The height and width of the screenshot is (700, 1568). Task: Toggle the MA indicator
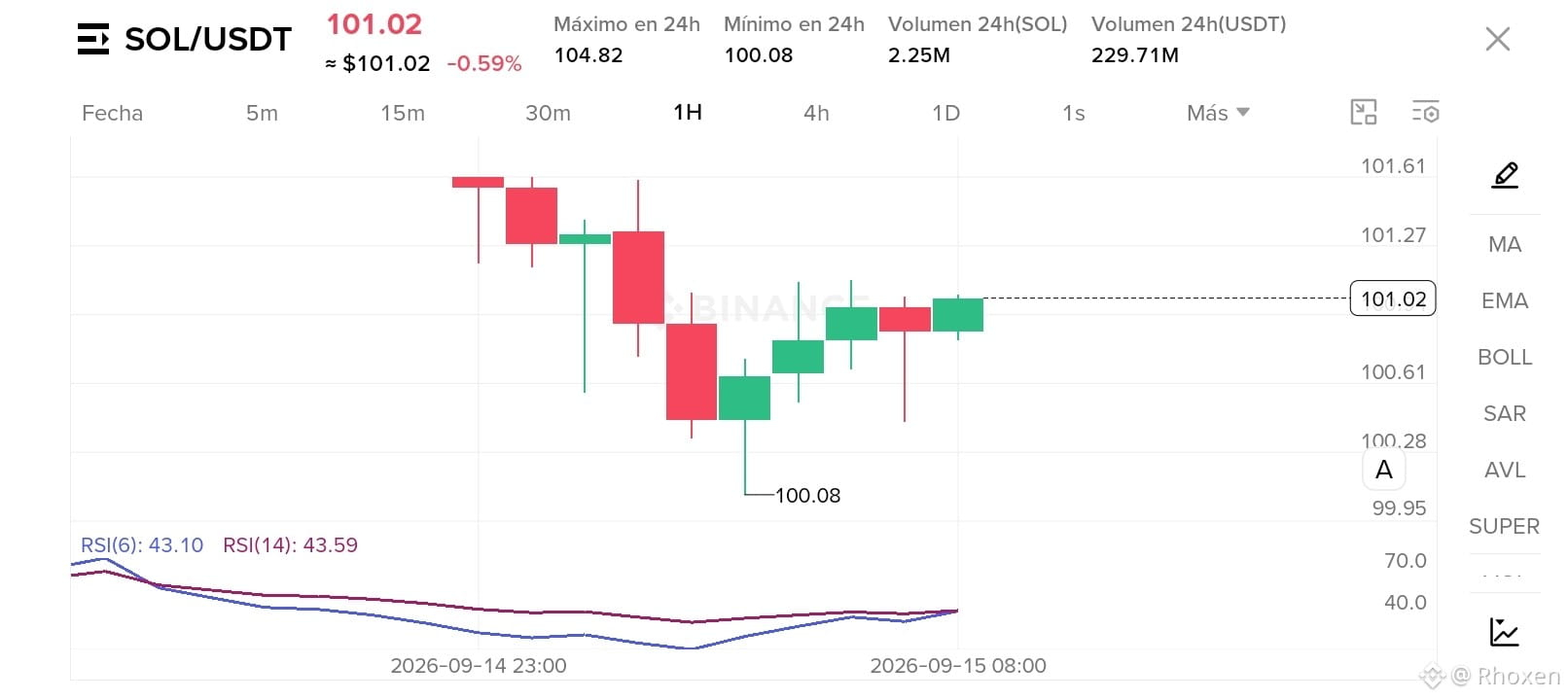(x=1505, y=245)
